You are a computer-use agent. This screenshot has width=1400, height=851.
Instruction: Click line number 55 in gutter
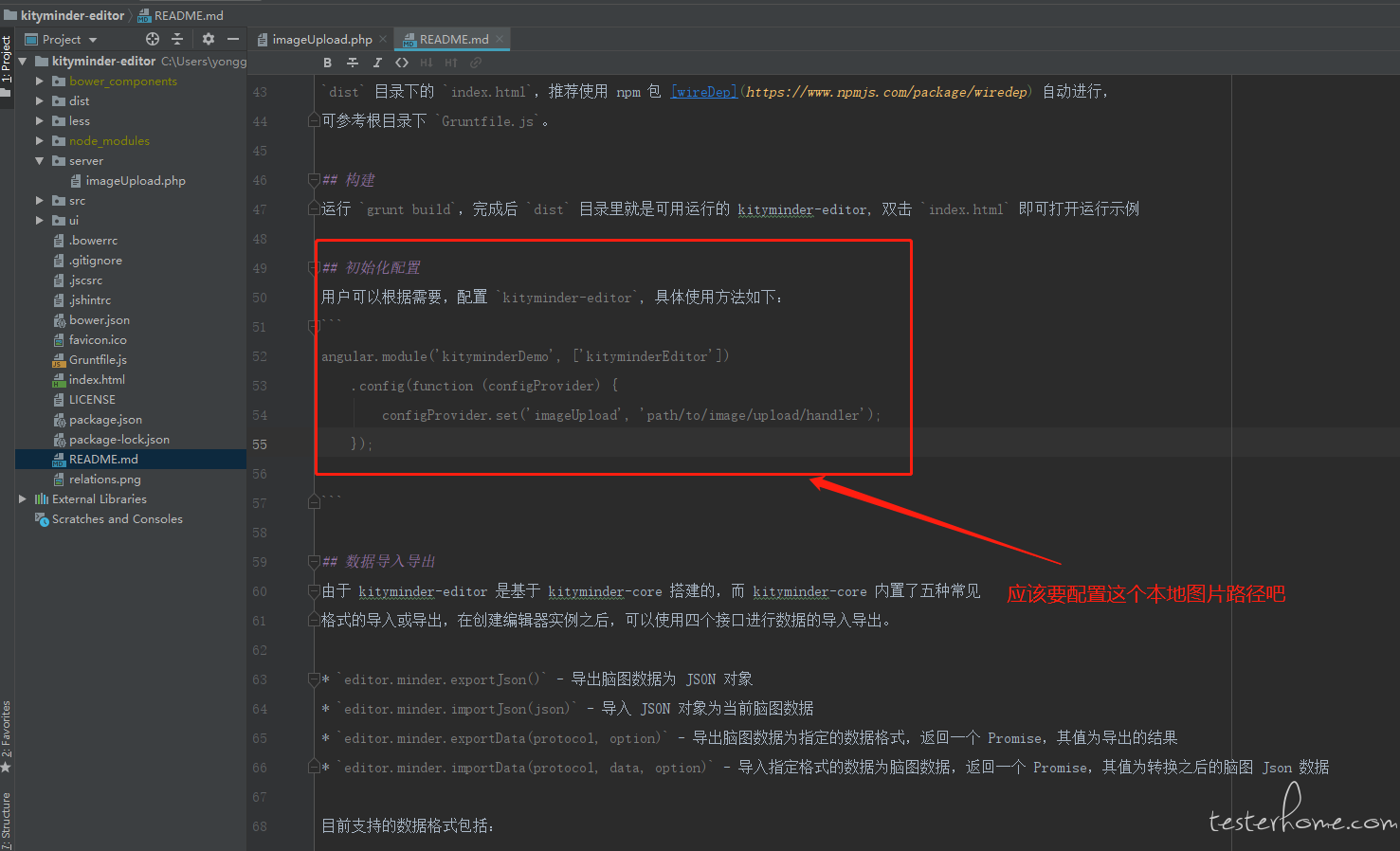tap(260, 444)
